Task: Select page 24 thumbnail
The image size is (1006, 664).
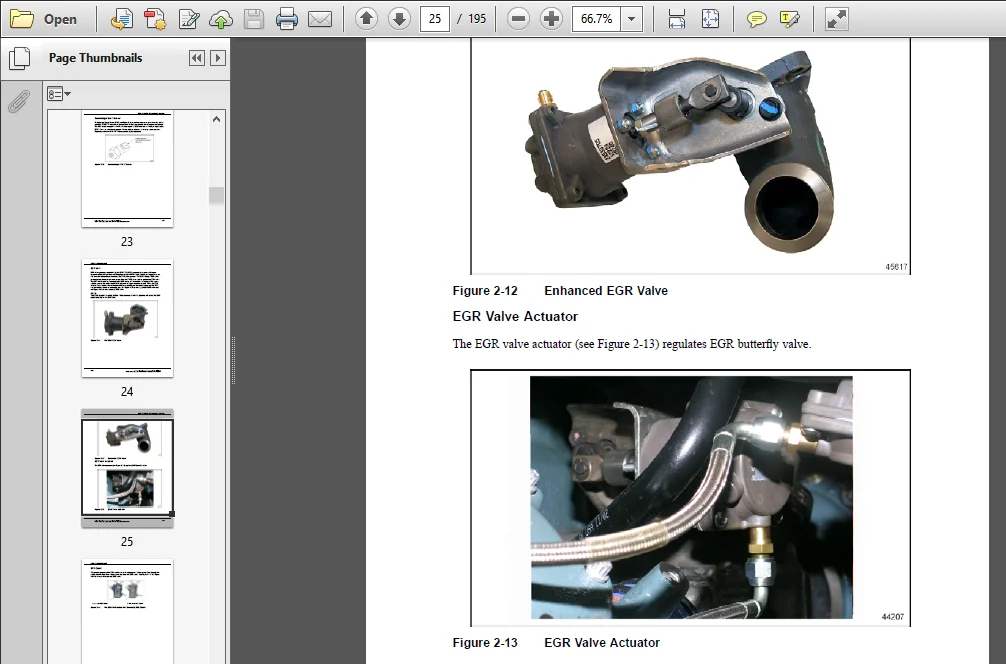Action: click(127, 318)
